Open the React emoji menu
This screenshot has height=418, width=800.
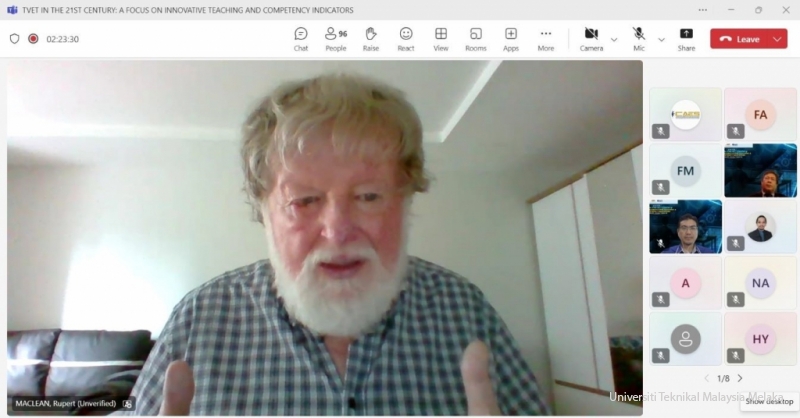(406, 38)
